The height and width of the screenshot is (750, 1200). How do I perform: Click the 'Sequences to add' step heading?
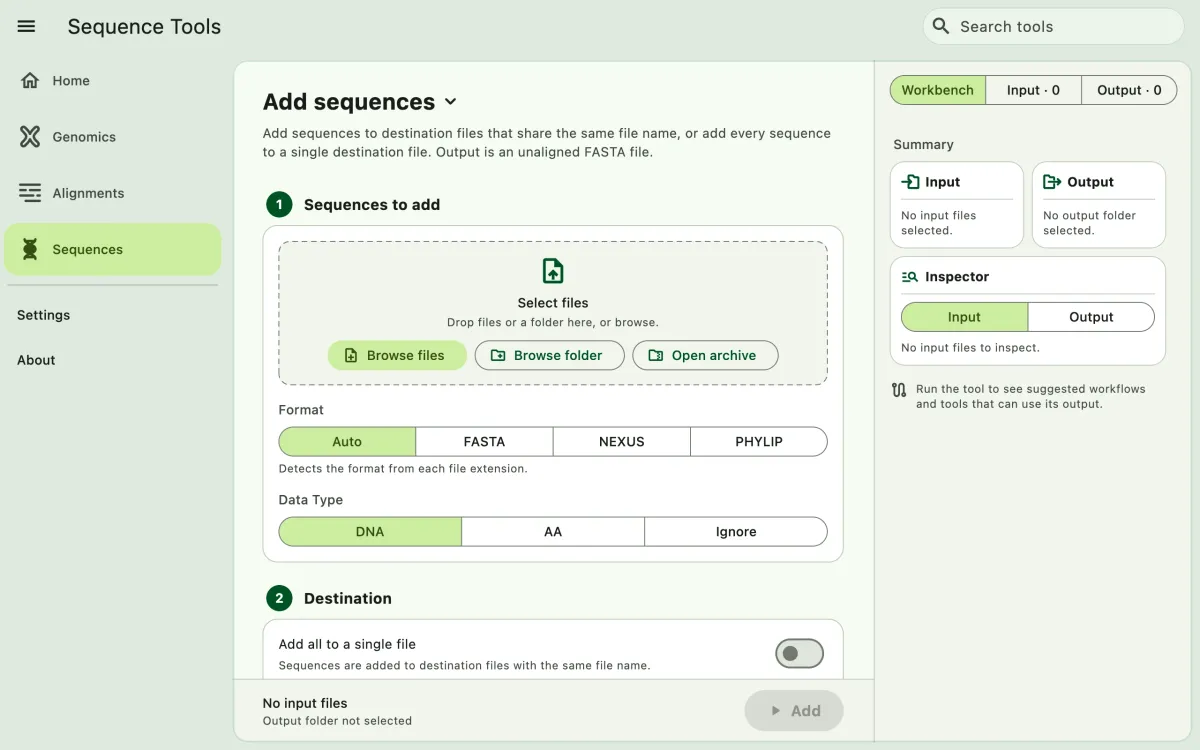tap(372, 205)
